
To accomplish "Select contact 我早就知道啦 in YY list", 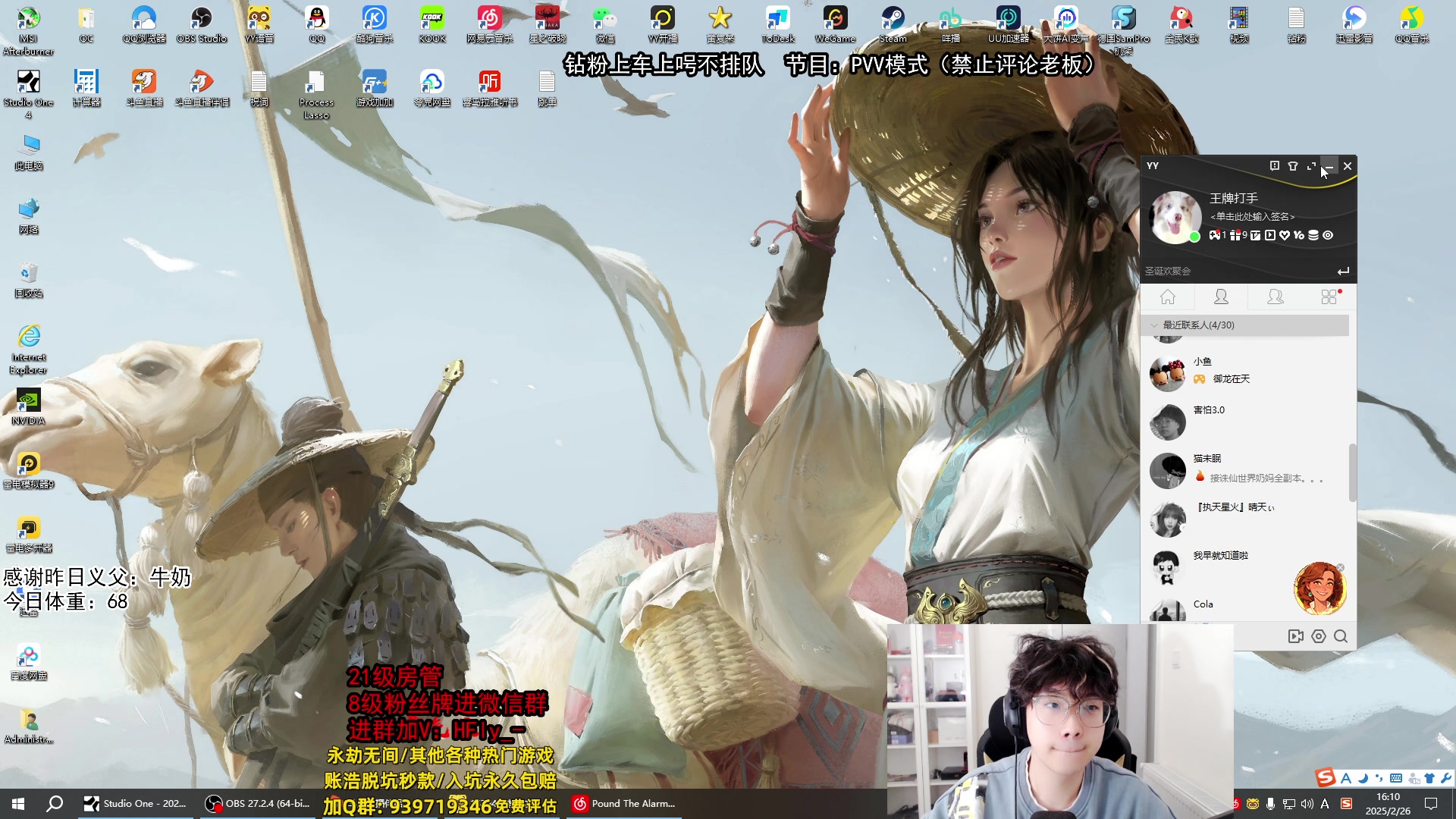I will pos(1245,567).
